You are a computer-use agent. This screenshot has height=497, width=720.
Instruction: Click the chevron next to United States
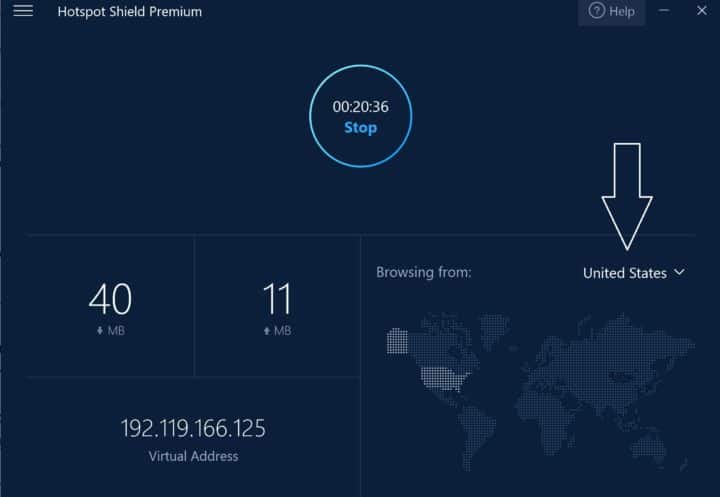point(679,272)
